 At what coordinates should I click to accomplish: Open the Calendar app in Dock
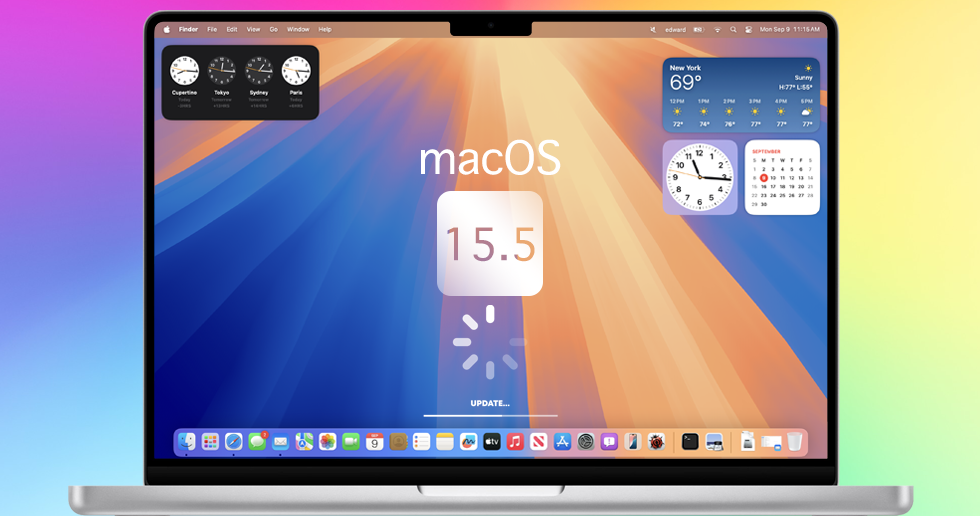[x=374, y=442]
